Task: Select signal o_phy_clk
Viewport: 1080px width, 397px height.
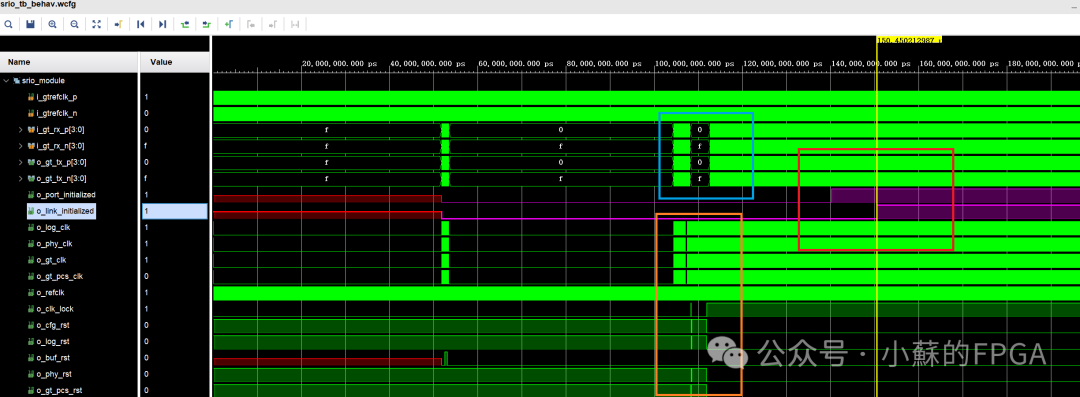Action: point(53,244)
